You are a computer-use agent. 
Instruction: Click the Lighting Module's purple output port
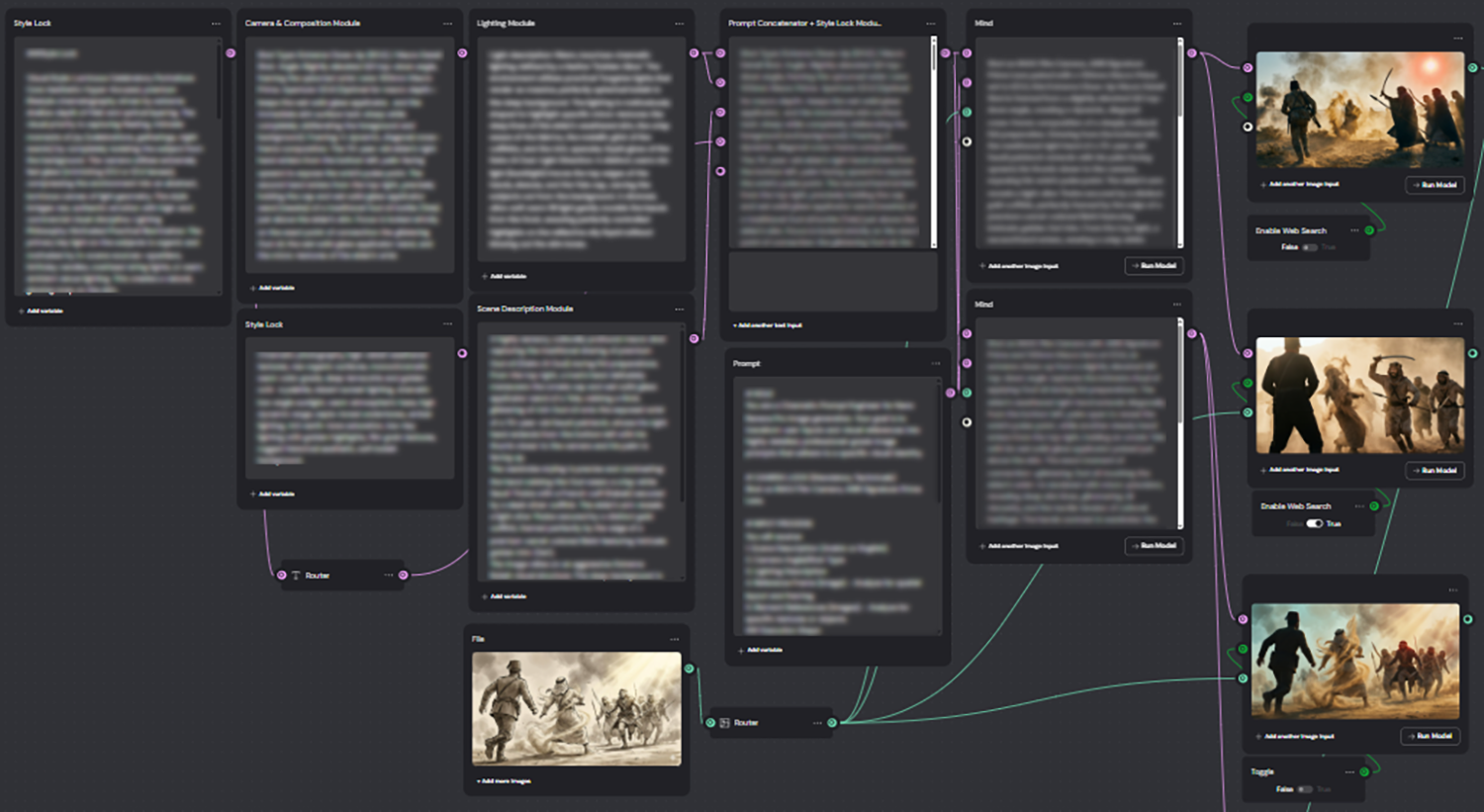point(694,52)
